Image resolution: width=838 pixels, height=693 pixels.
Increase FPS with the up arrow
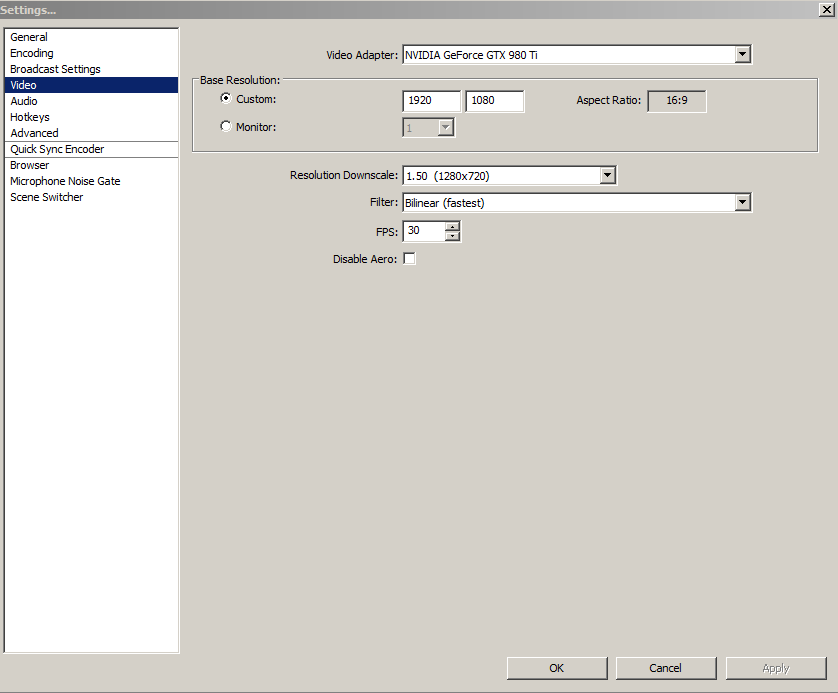click(453, 226)
